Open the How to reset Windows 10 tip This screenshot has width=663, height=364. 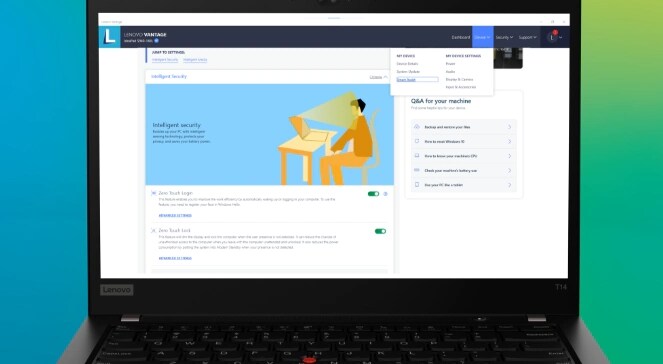coord(463,142)
